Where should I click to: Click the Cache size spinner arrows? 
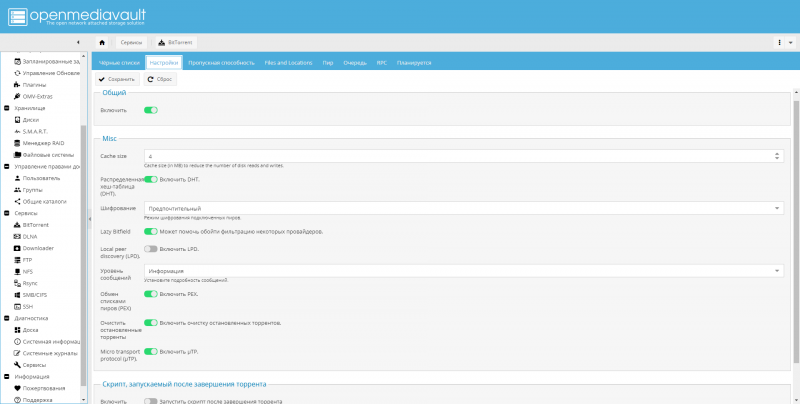point(777,156)
